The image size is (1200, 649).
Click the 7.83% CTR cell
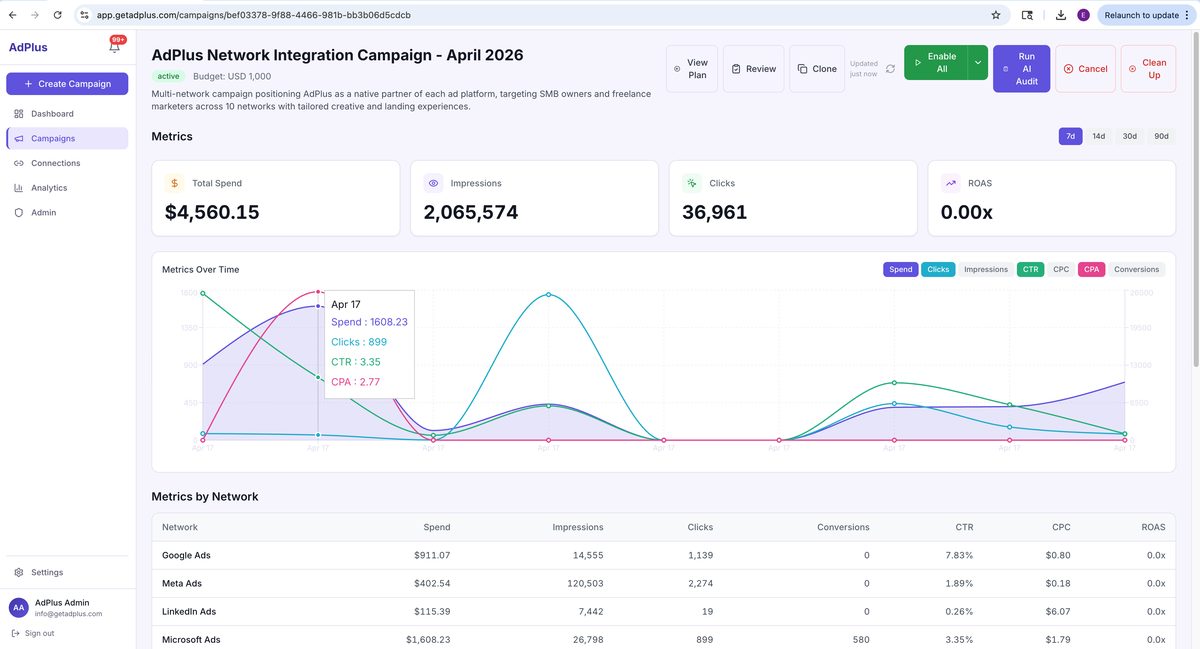coord(958,555)
